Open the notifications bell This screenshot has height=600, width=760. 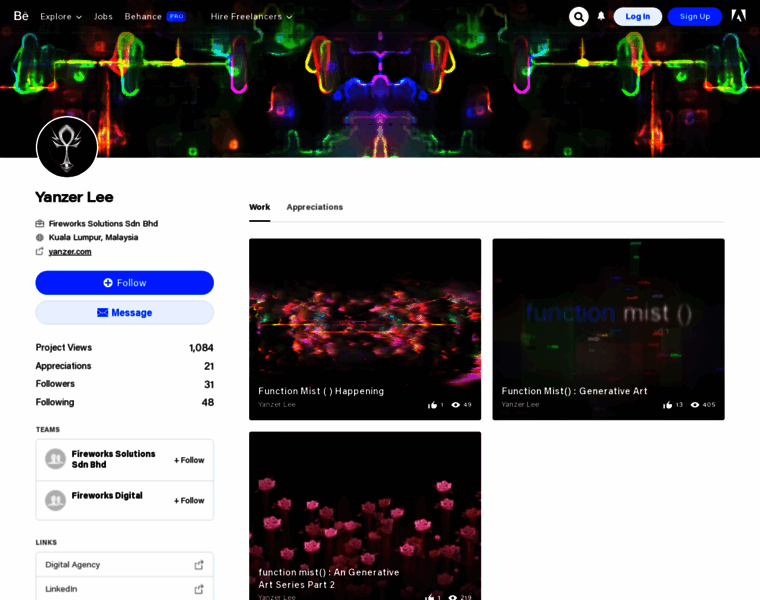coord(601,16)
